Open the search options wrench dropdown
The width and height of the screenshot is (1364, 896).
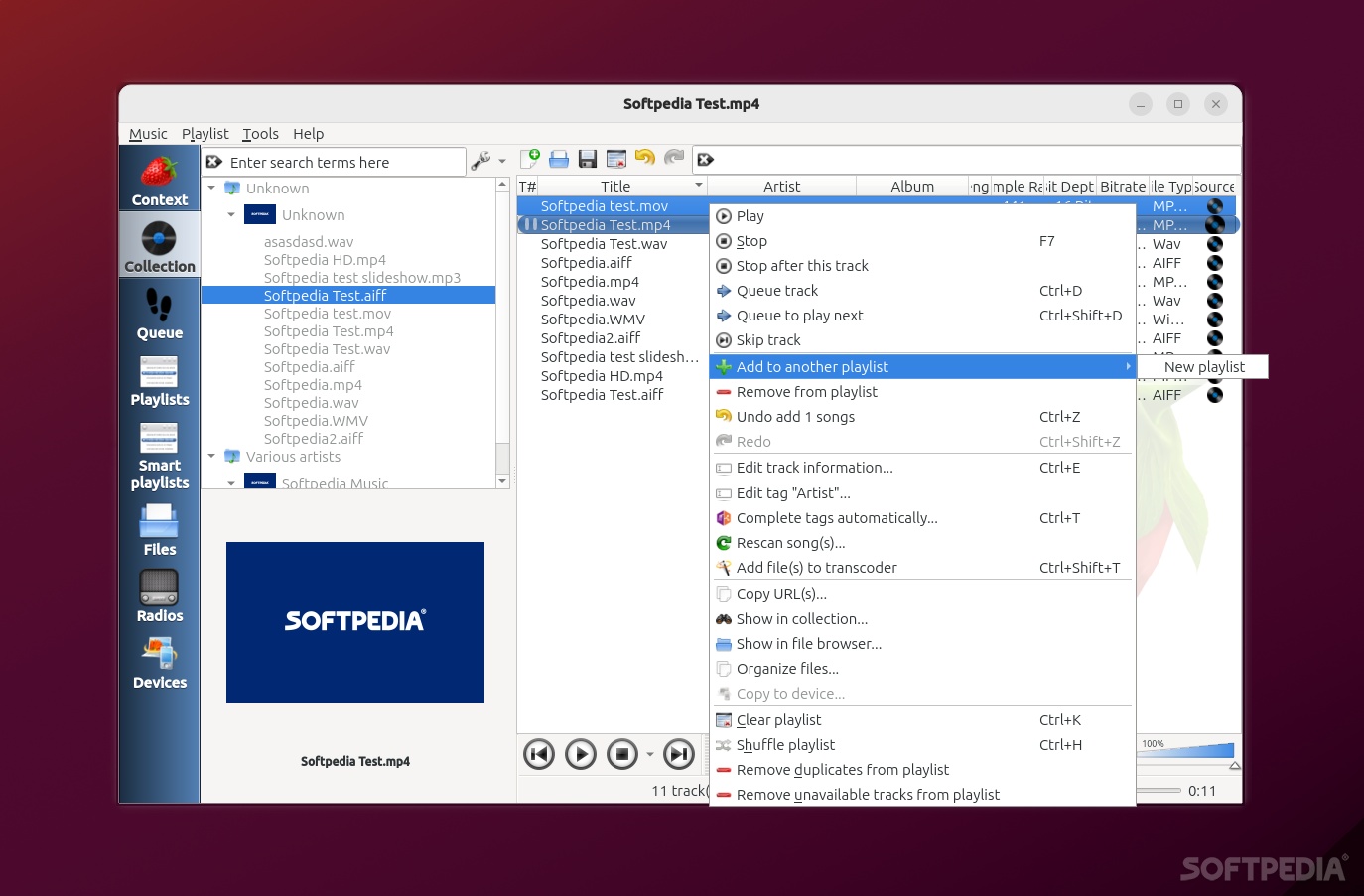click(486, 160)
